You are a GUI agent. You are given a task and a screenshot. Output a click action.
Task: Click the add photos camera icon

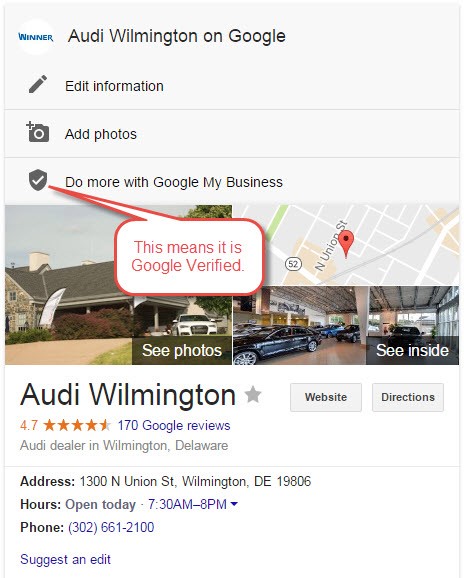[x=38, y=132]
